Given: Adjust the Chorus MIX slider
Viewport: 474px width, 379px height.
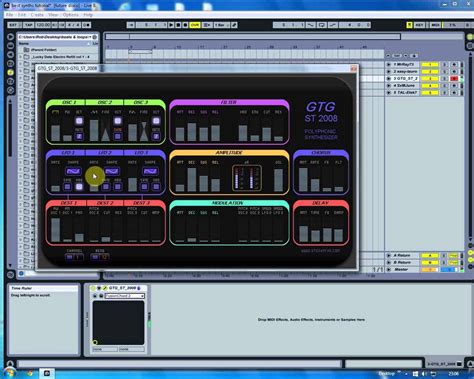Looking at the screenshot, I should pyautogui.click(x=303, y=179).
